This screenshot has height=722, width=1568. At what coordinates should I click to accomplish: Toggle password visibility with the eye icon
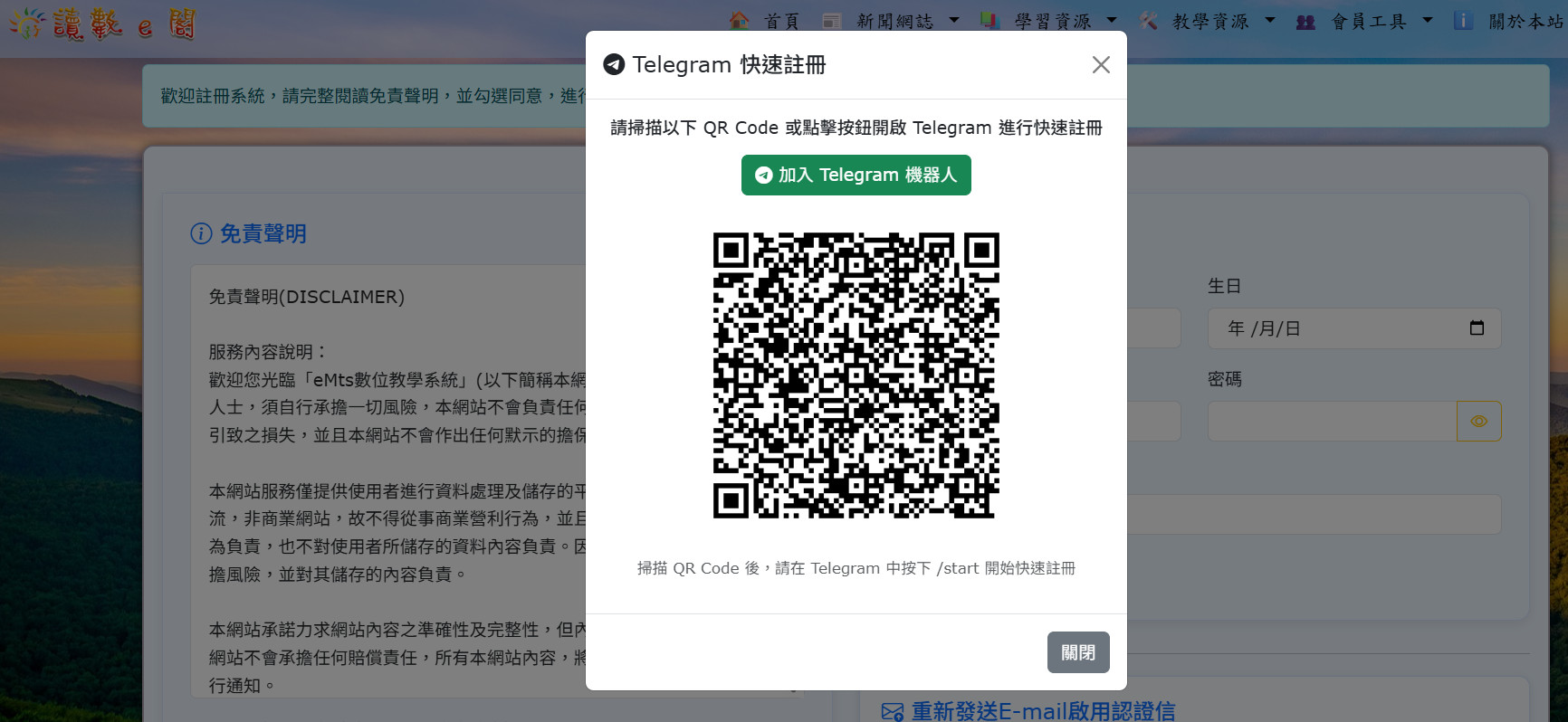coord(1478,422)
